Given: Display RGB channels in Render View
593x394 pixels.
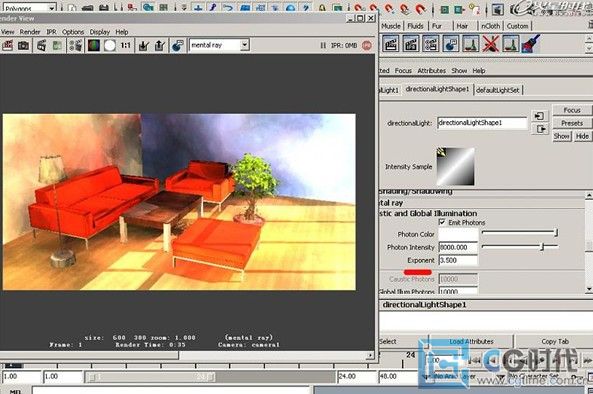Looking at the screenshot, I should tap(94, 46).
